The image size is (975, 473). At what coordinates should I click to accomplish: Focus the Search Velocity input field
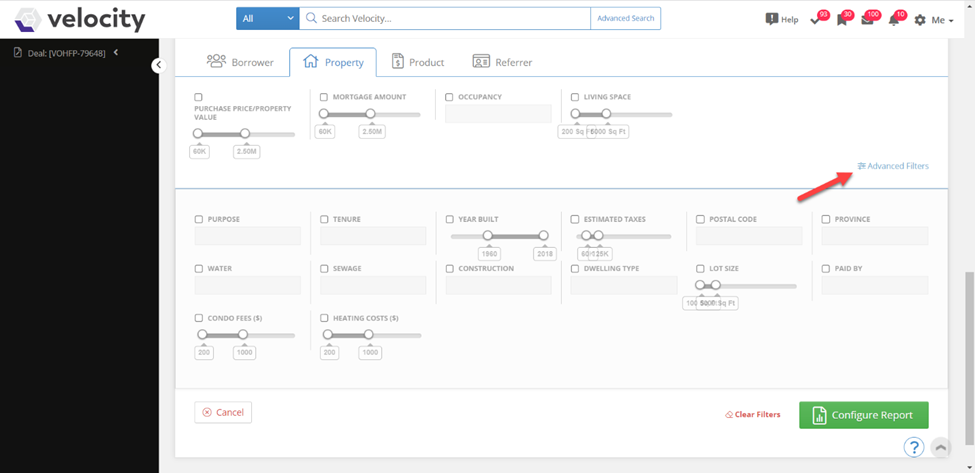click(445, 19)
